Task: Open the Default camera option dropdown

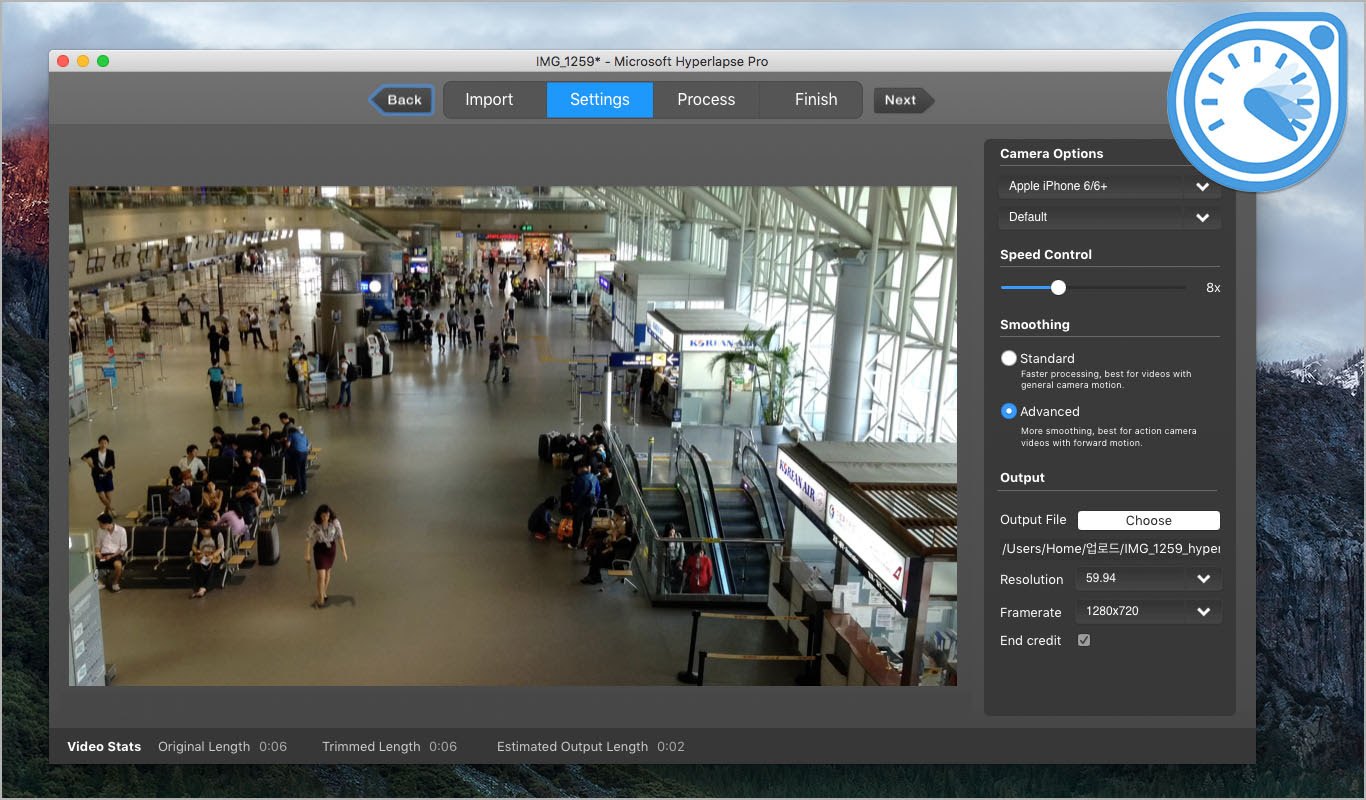Action: [x=1109, y=217]
